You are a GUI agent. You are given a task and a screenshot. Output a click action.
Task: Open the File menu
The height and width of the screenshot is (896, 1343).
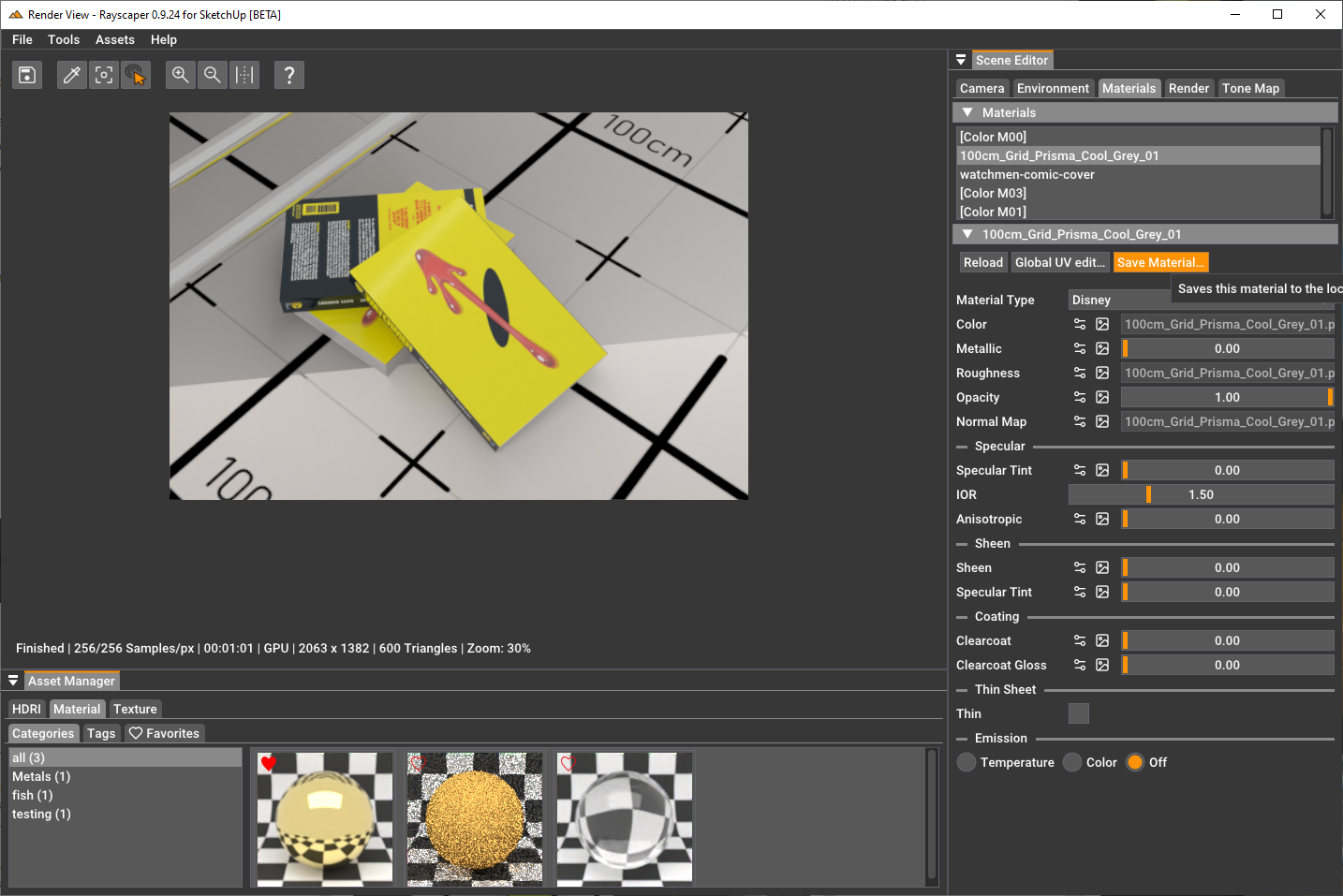click(22, 39)
